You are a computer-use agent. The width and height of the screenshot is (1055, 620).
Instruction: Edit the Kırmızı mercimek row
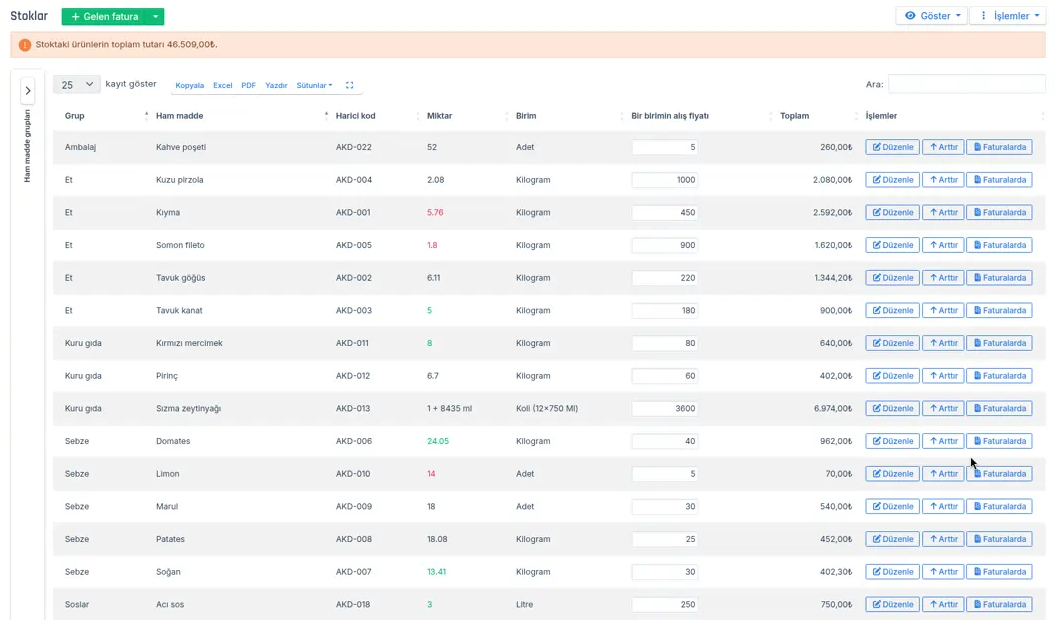[892, 343]
